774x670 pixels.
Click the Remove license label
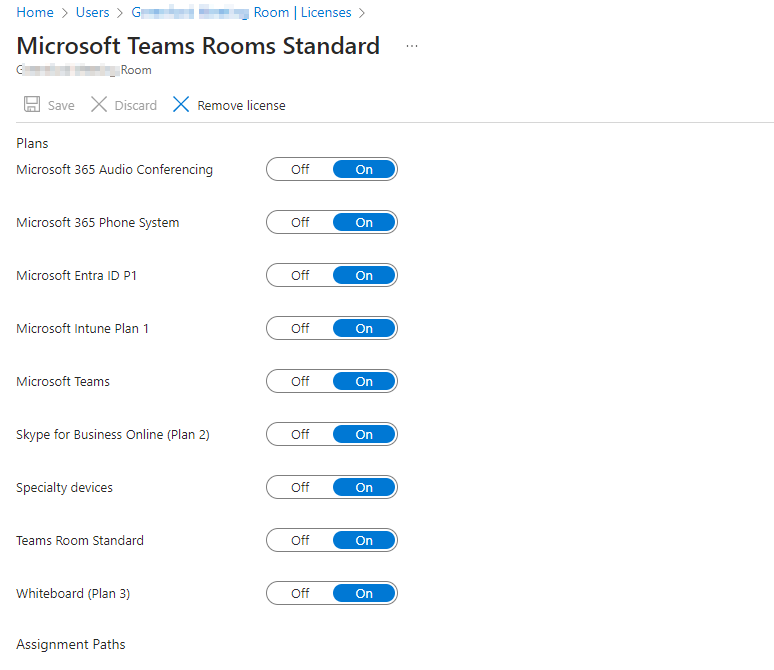[241, 105]
